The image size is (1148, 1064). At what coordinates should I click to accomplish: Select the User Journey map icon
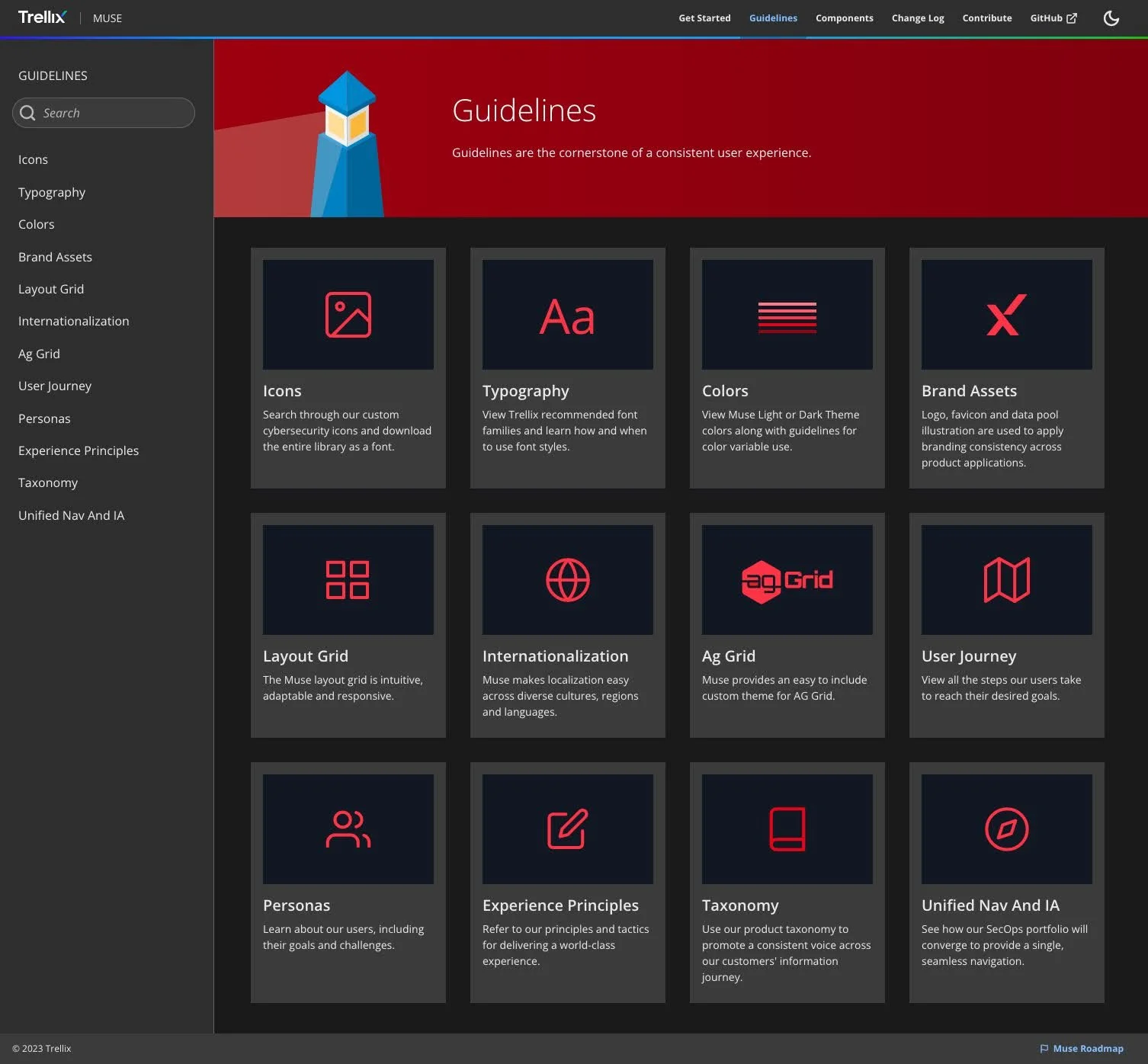pos(1007,580)
